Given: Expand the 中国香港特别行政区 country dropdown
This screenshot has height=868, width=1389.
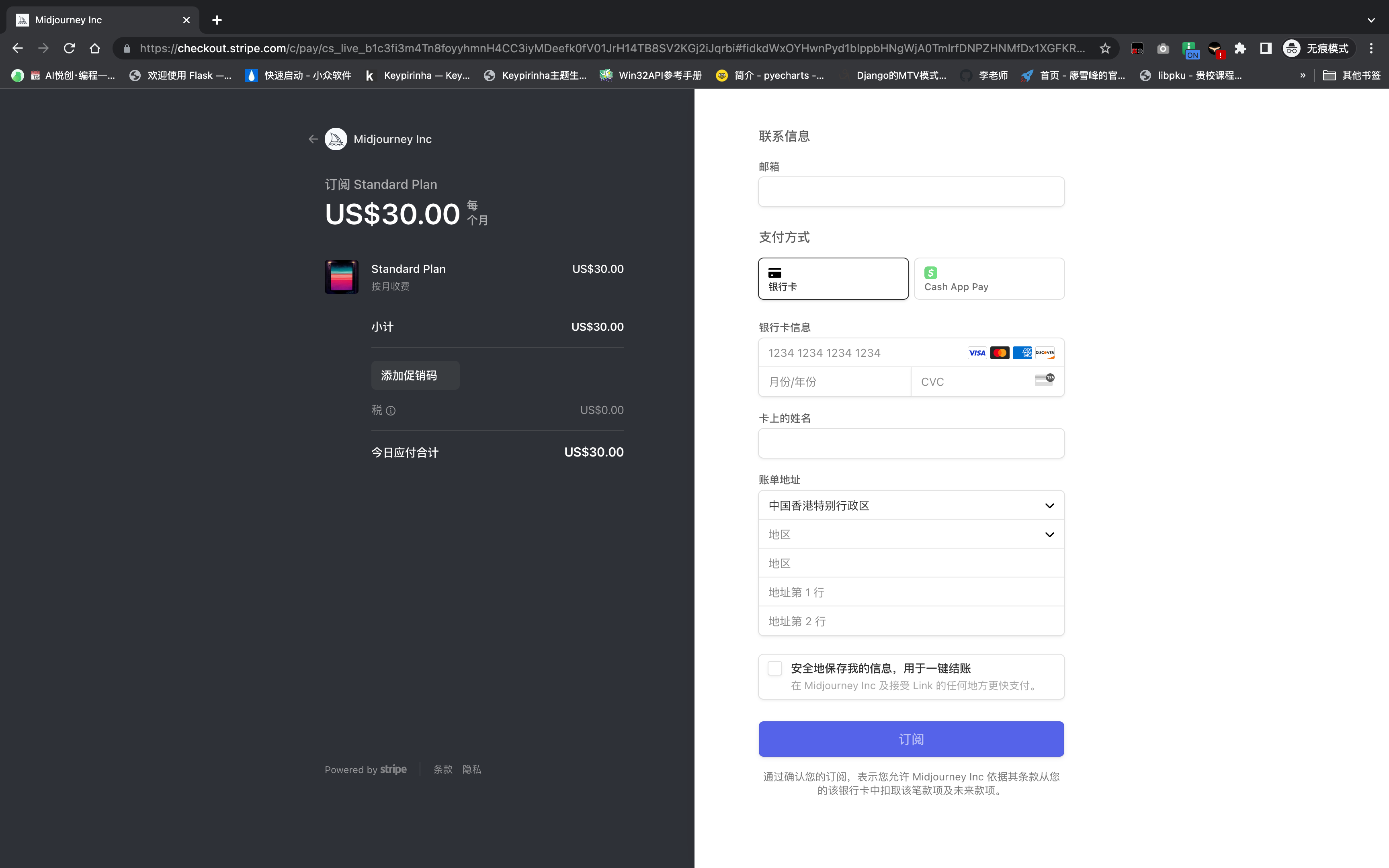Looking at the screenshot, I should point(911,505).
